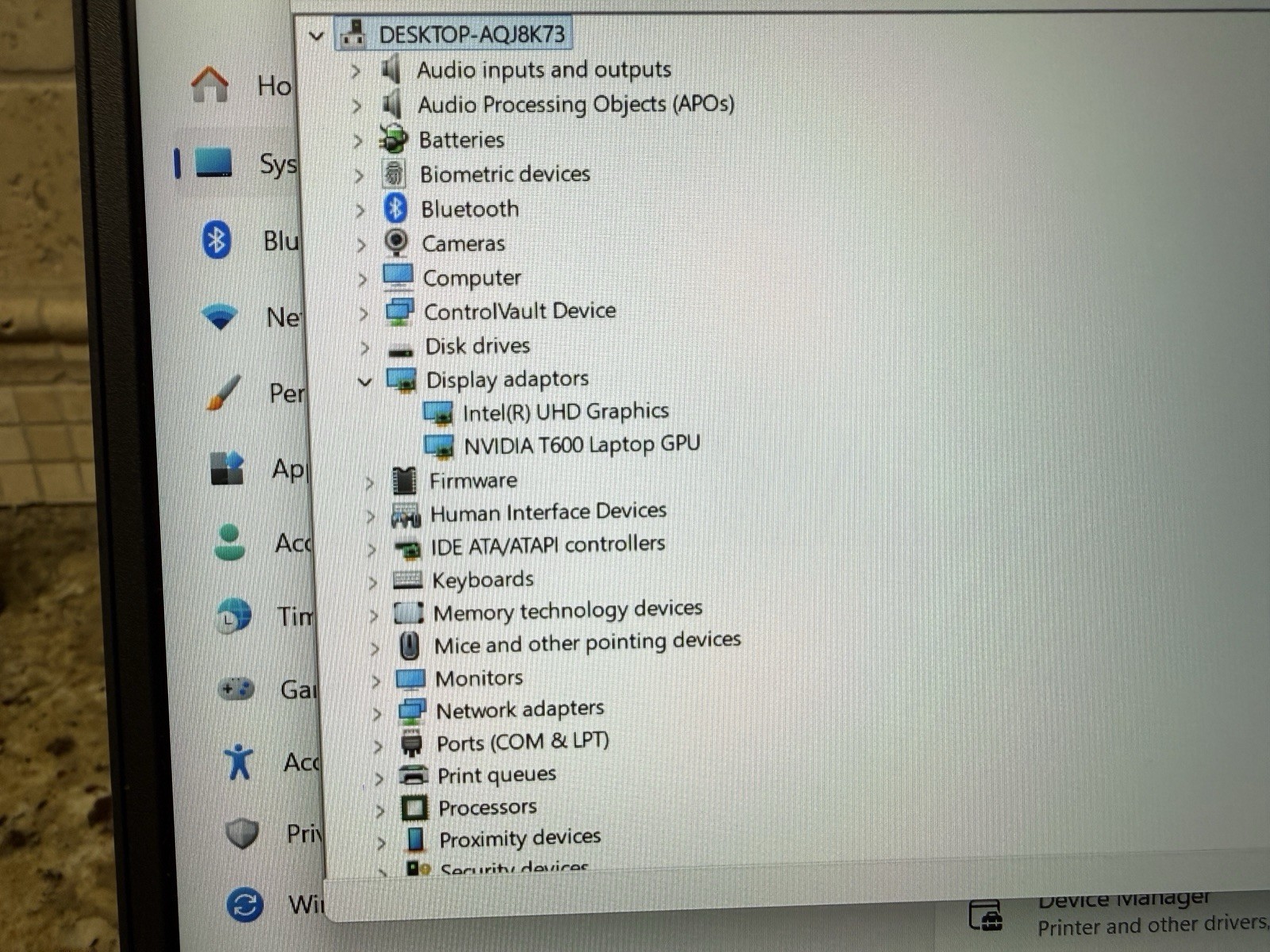
Task: Collapse the DESKTOP-AQJ8K73 root node
Action: click(317, 36)
